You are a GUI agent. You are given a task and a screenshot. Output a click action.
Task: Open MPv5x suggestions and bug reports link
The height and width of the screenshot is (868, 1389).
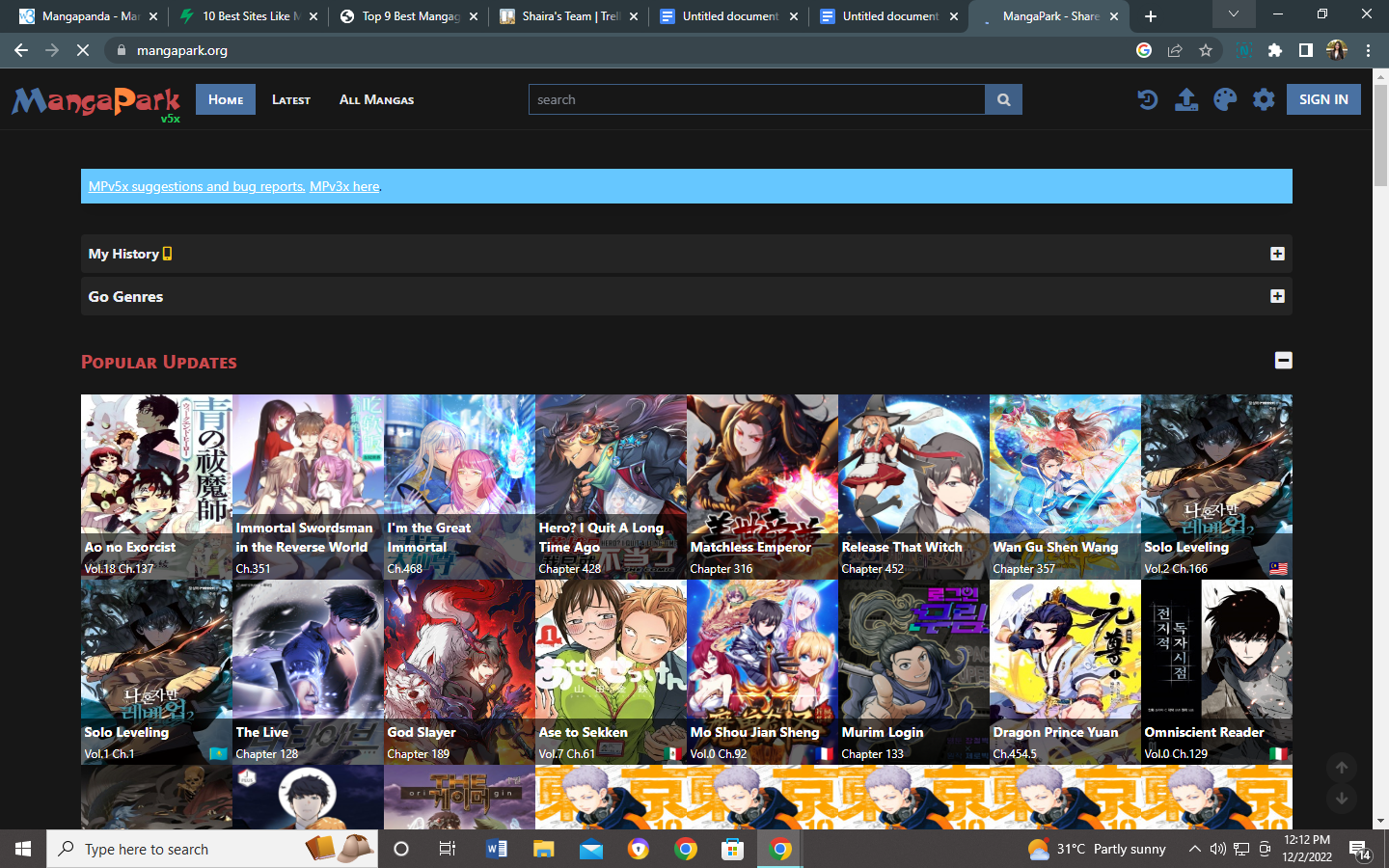[197, 186]
